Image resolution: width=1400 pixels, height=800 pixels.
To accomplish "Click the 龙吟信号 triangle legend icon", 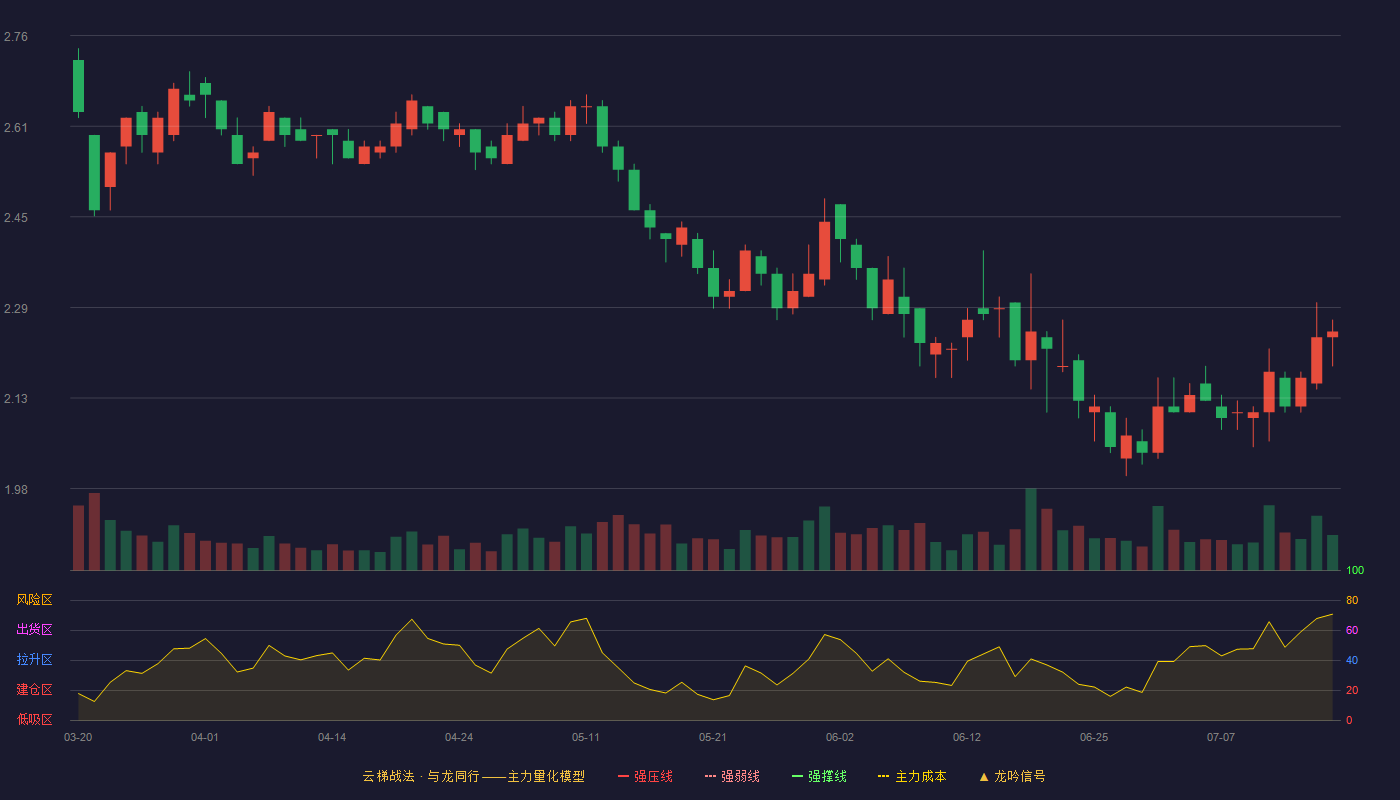I will click(984, 776).
